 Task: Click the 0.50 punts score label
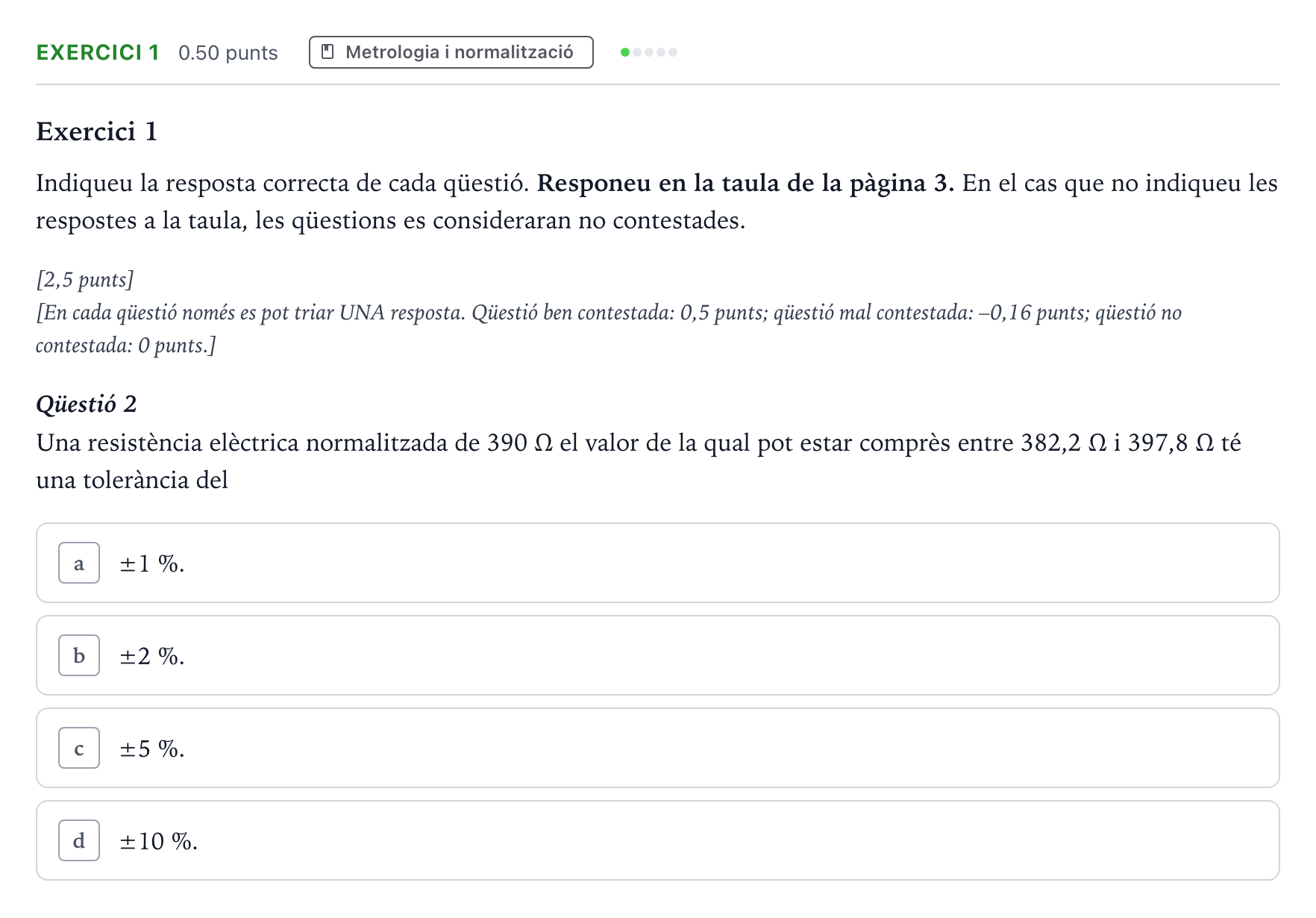coord(228,53)
